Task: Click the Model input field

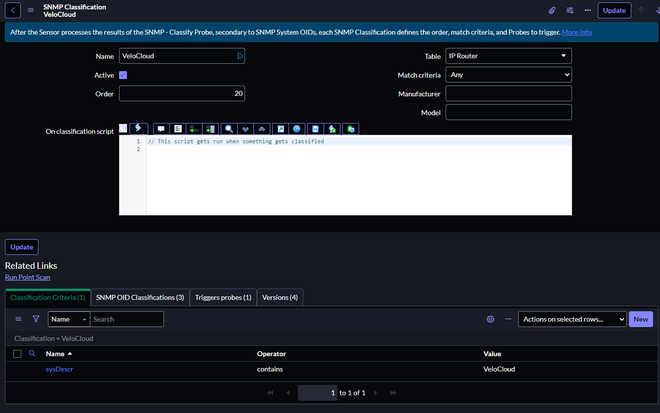Action: click(x=508, y=112)
